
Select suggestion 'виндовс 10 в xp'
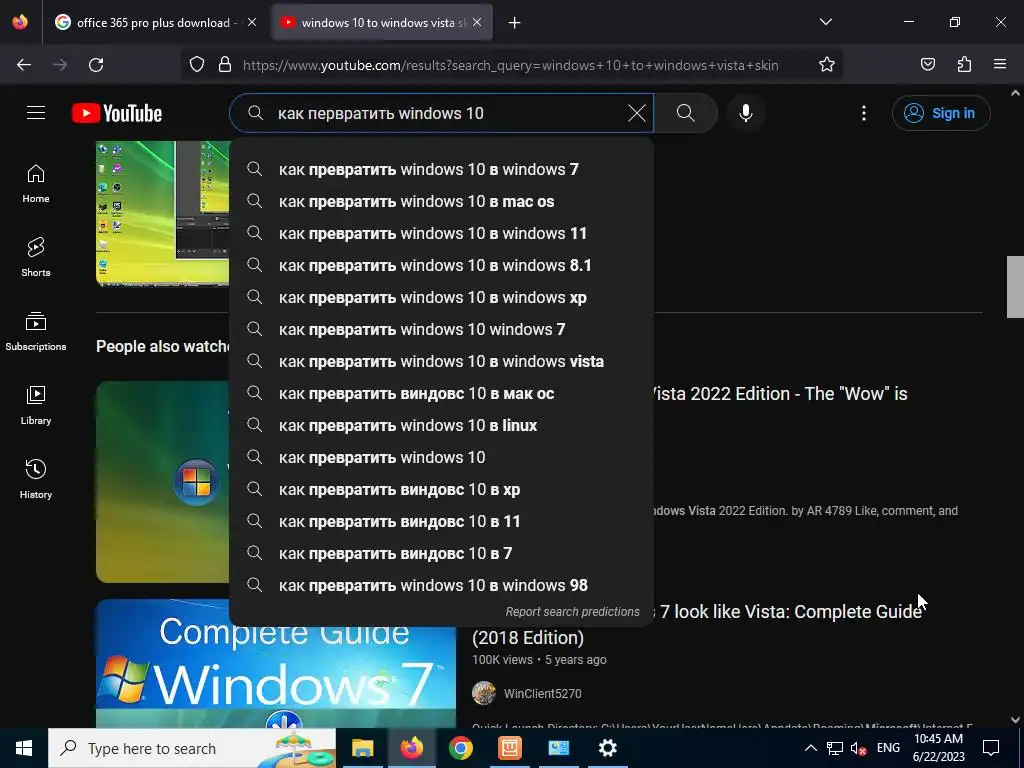tap(441, 489)
